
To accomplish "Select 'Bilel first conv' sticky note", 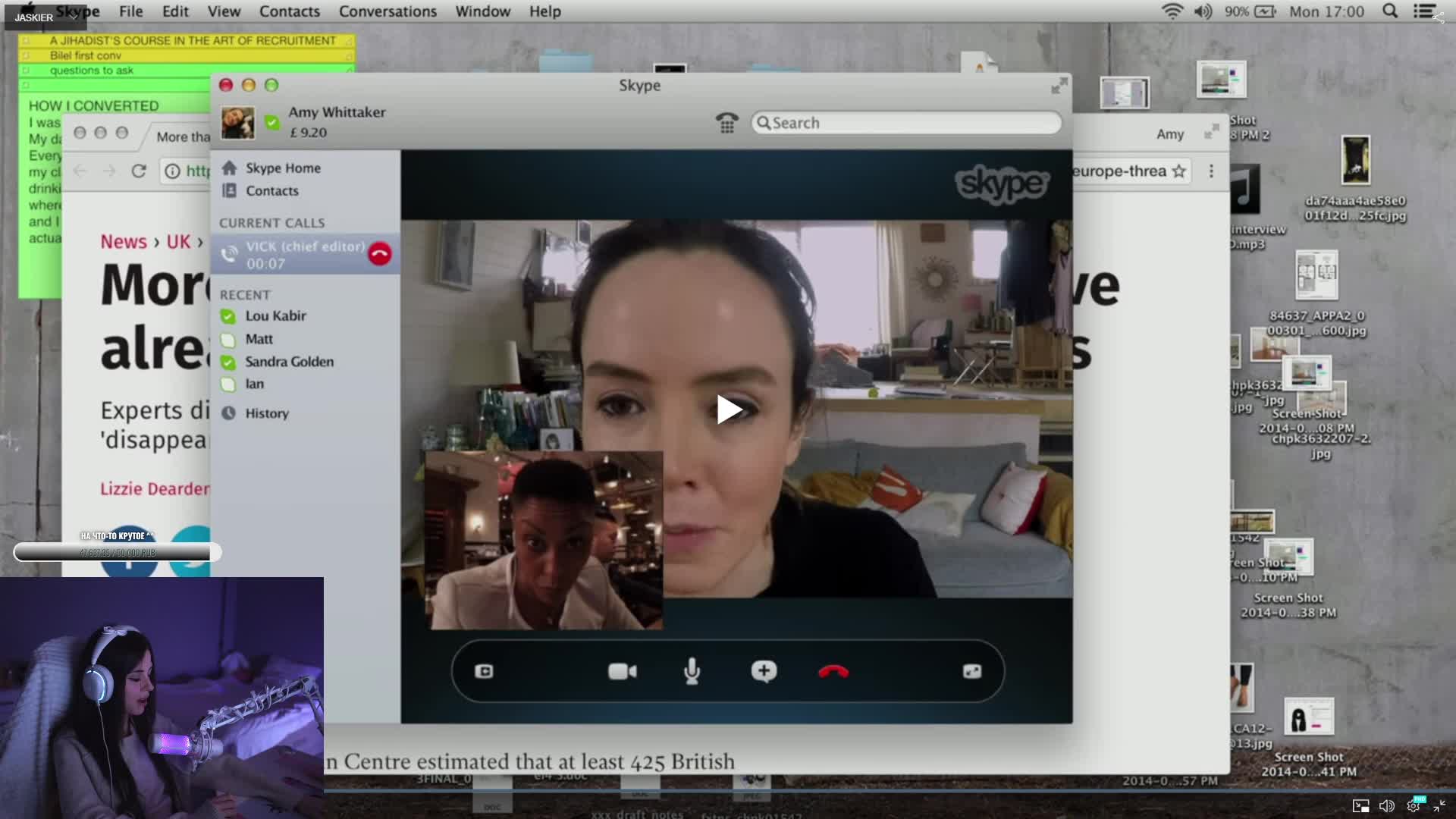I will tap(187, 55).
